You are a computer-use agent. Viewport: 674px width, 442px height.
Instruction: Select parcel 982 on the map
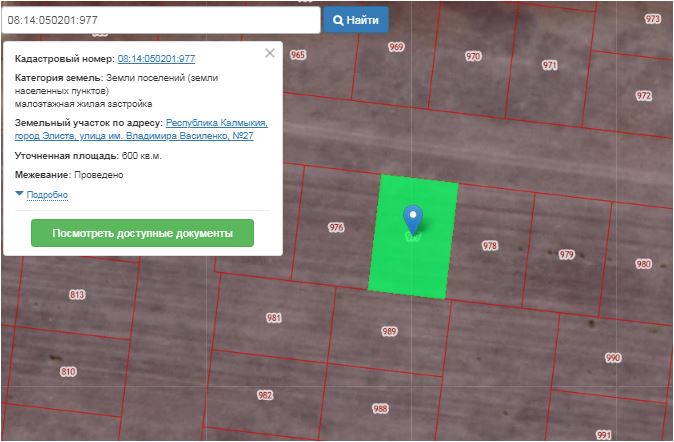pos(265,395)
